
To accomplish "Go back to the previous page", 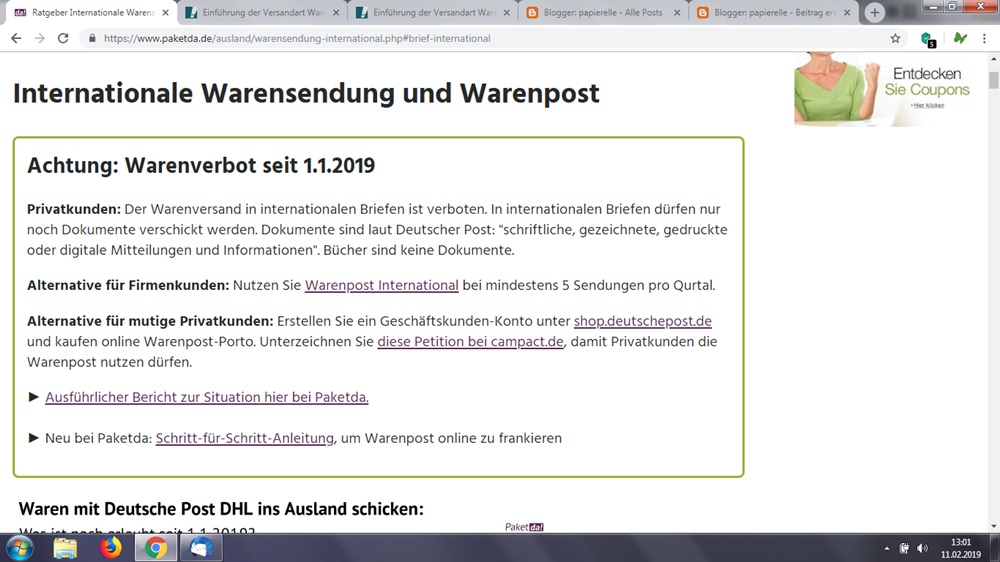I will coord(16,38).
